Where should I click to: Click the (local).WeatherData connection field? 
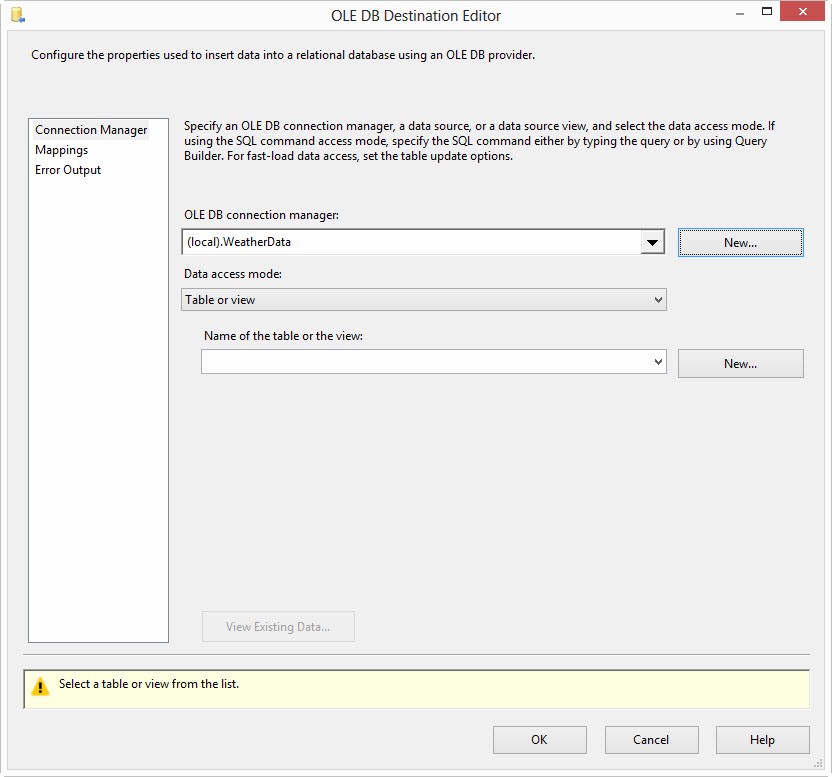pyautogui.click(x=410, y=242)
